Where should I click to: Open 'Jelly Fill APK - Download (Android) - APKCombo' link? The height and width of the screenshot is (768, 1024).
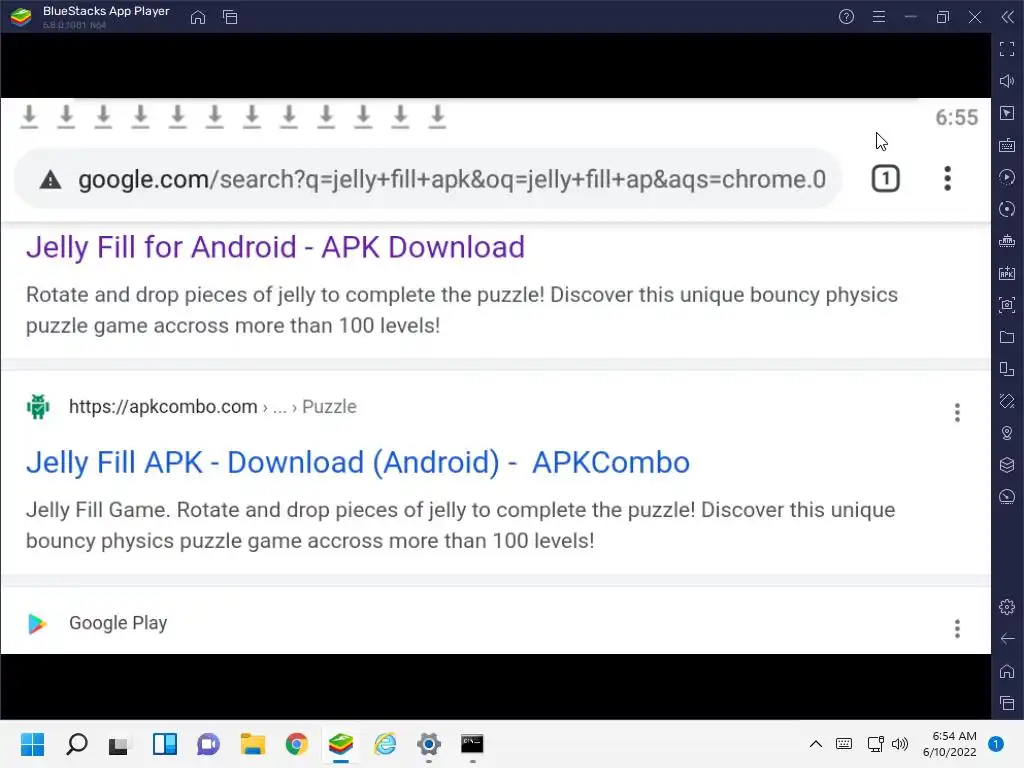coord(358,463)
